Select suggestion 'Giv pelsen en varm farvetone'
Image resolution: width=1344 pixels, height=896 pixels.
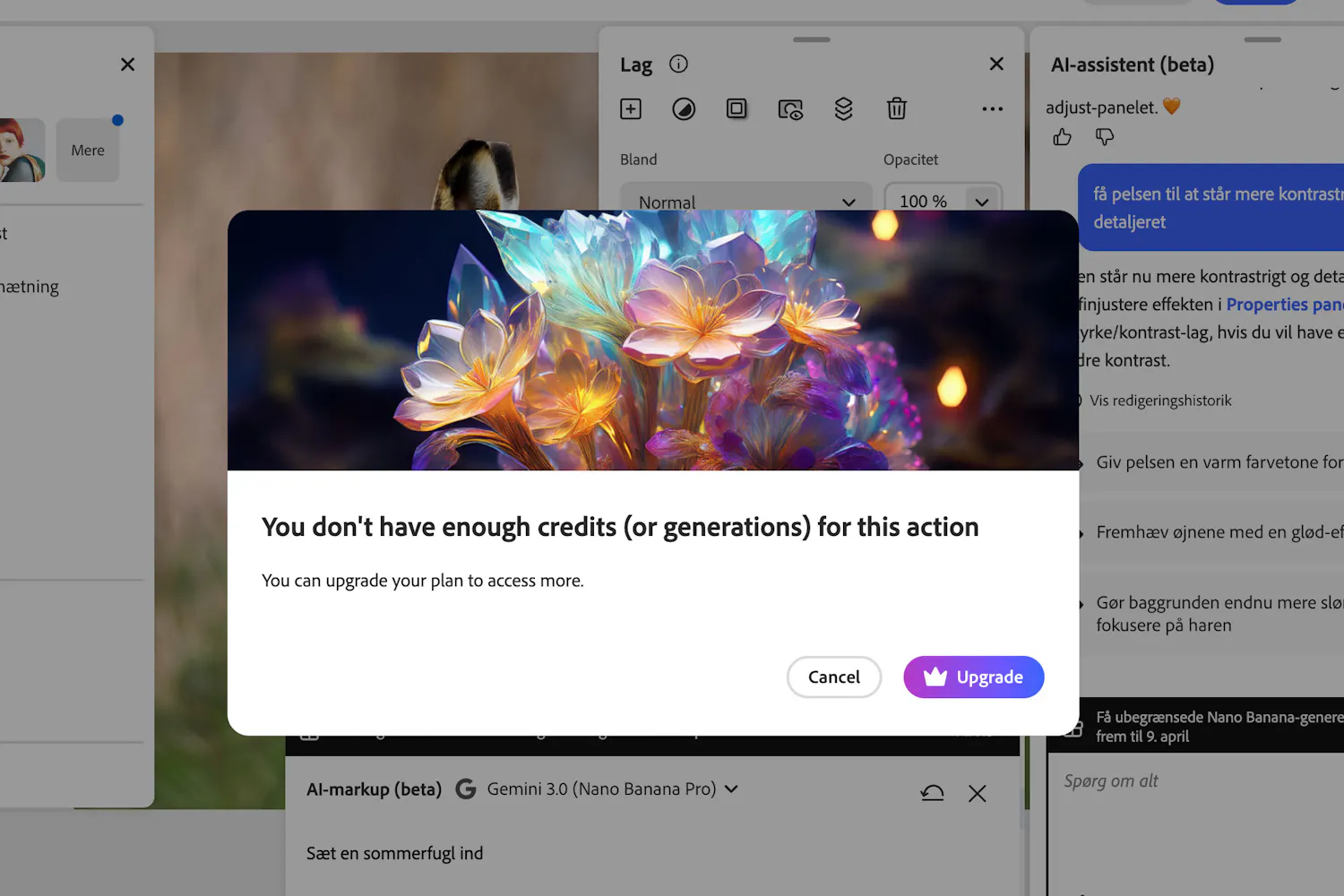tap(1219, 462)
